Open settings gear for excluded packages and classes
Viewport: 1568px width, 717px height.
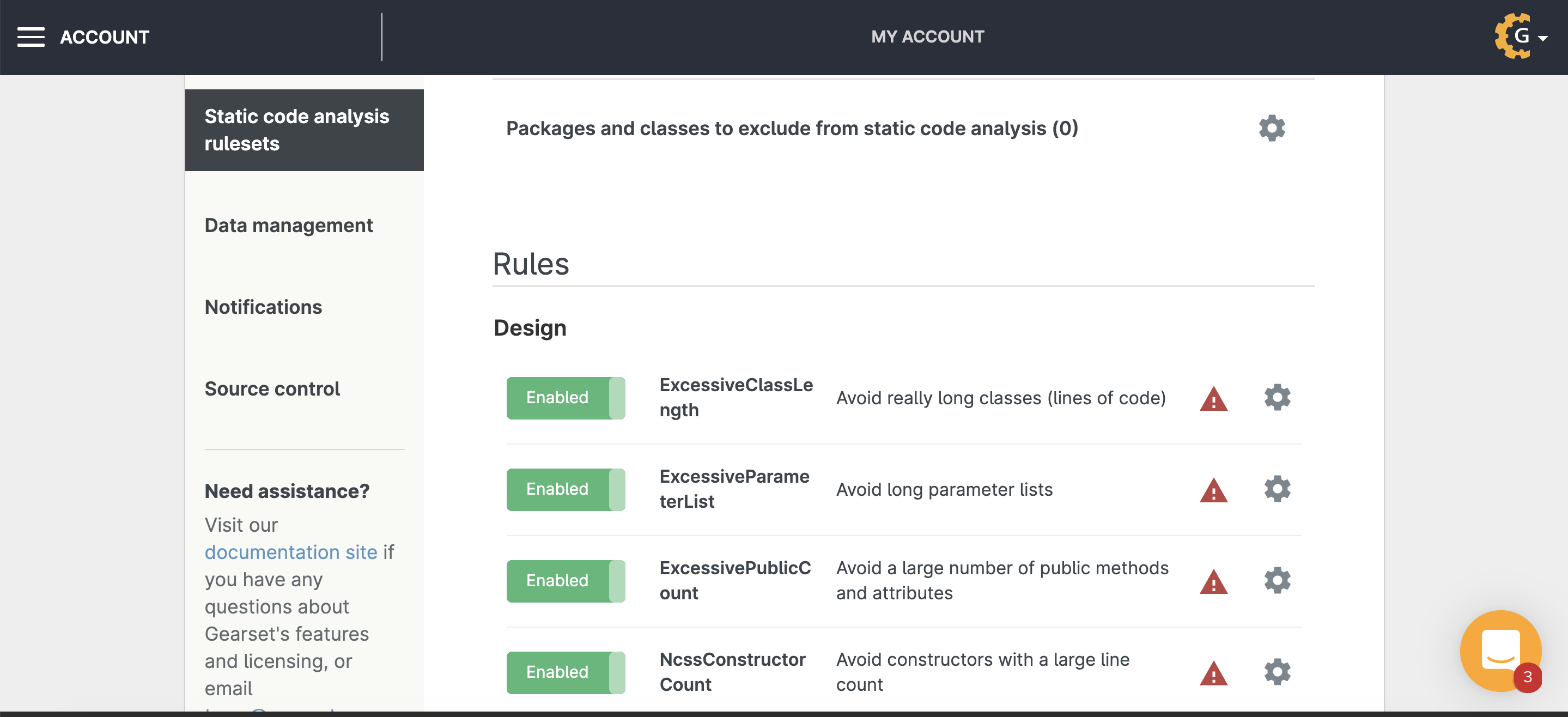coord(1271,129)
